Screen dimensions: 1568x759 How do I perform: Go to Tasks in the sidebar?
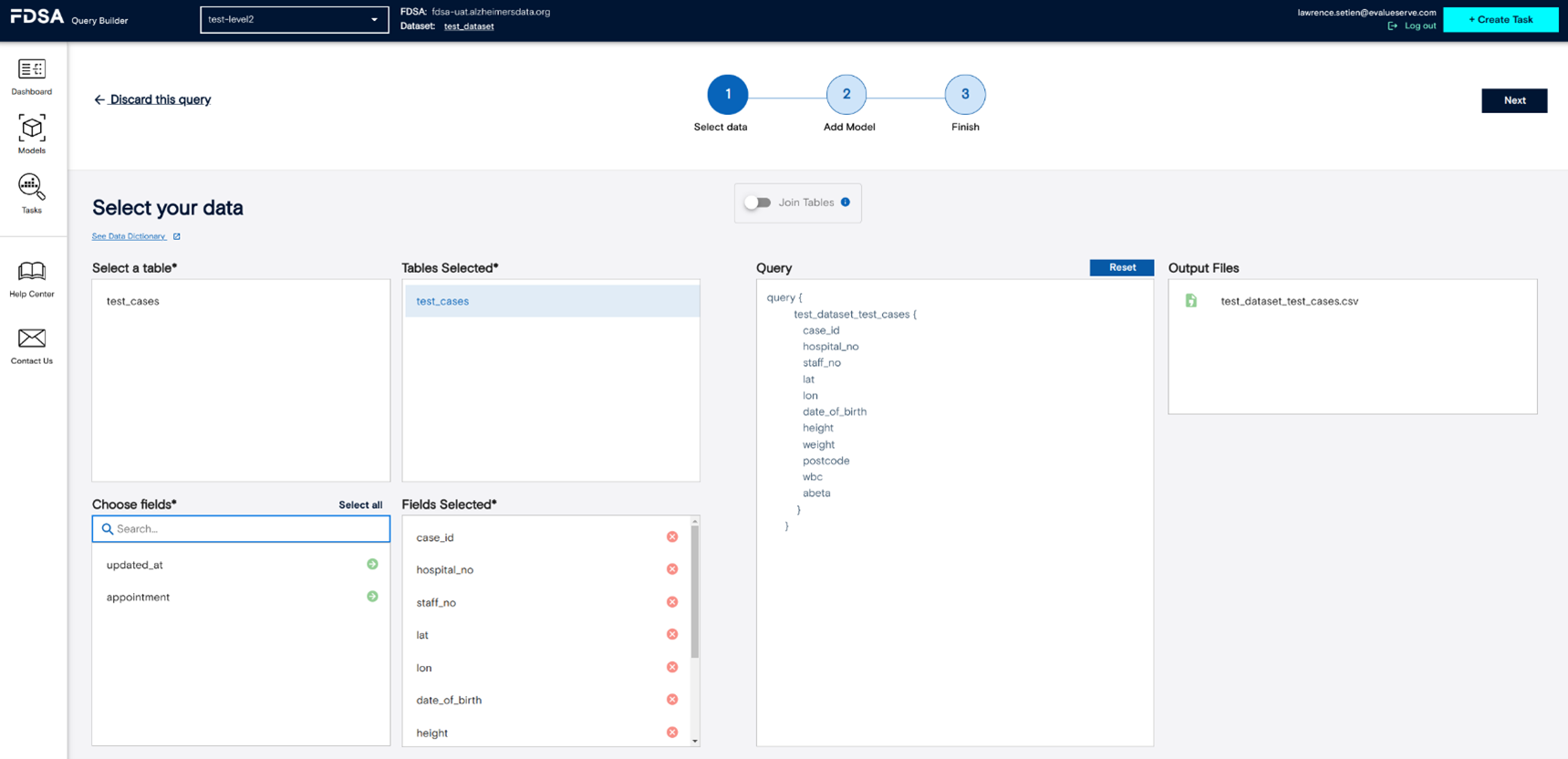coord(32,188)
